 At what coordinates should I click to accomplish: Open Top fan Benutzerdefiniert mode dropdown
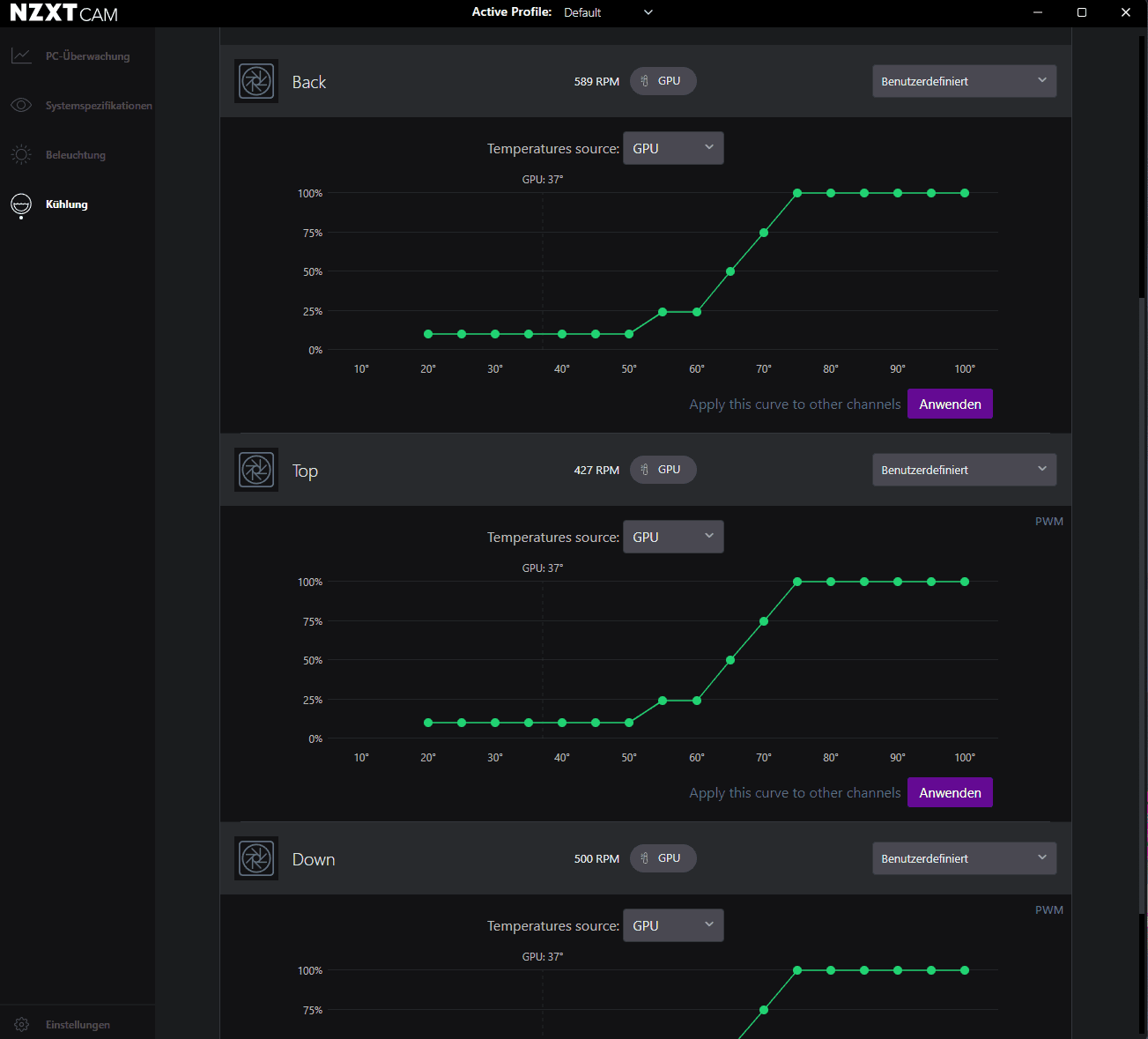pyautogui.click(x=965, y=470)
